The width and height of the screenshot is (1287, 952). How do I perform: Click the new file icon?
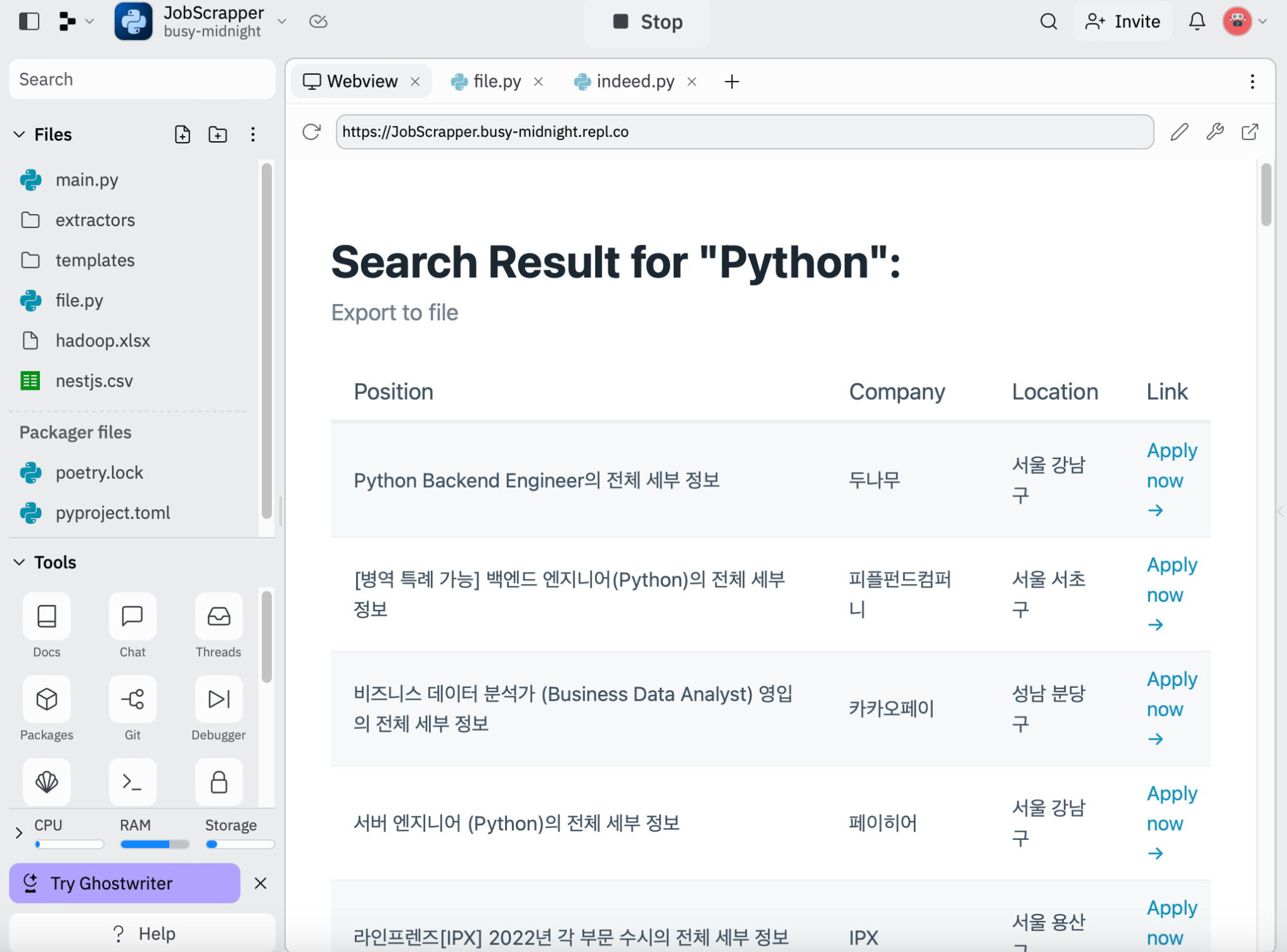pos(182,134)
